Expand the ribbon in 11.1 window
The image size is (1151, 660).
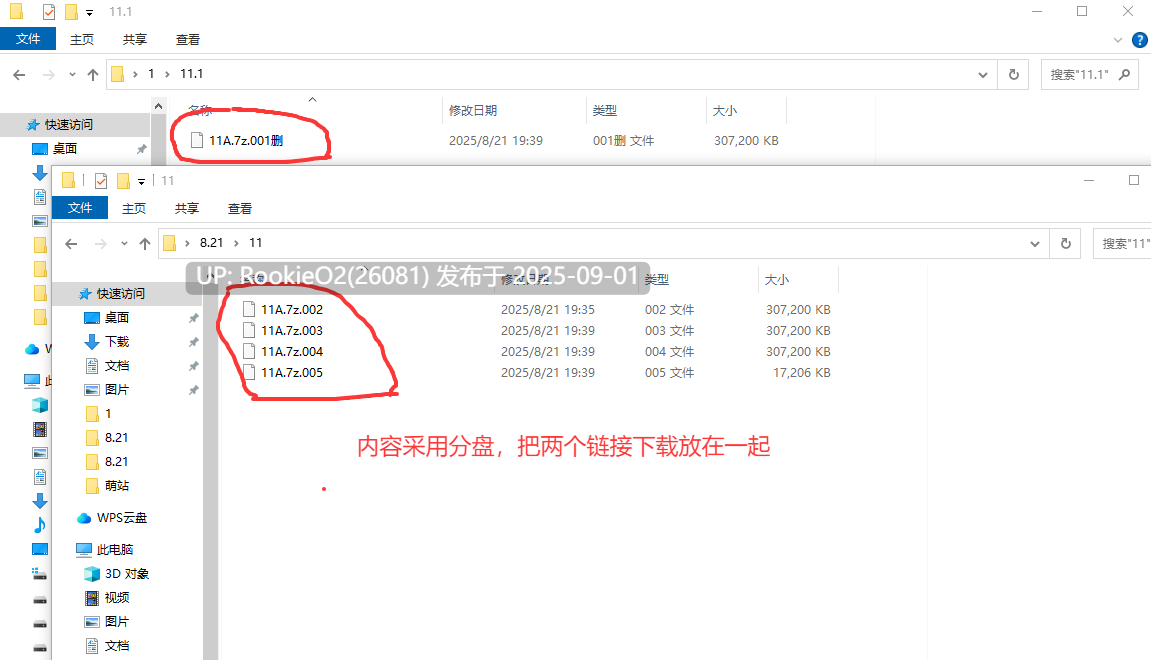coord(1118,40)
